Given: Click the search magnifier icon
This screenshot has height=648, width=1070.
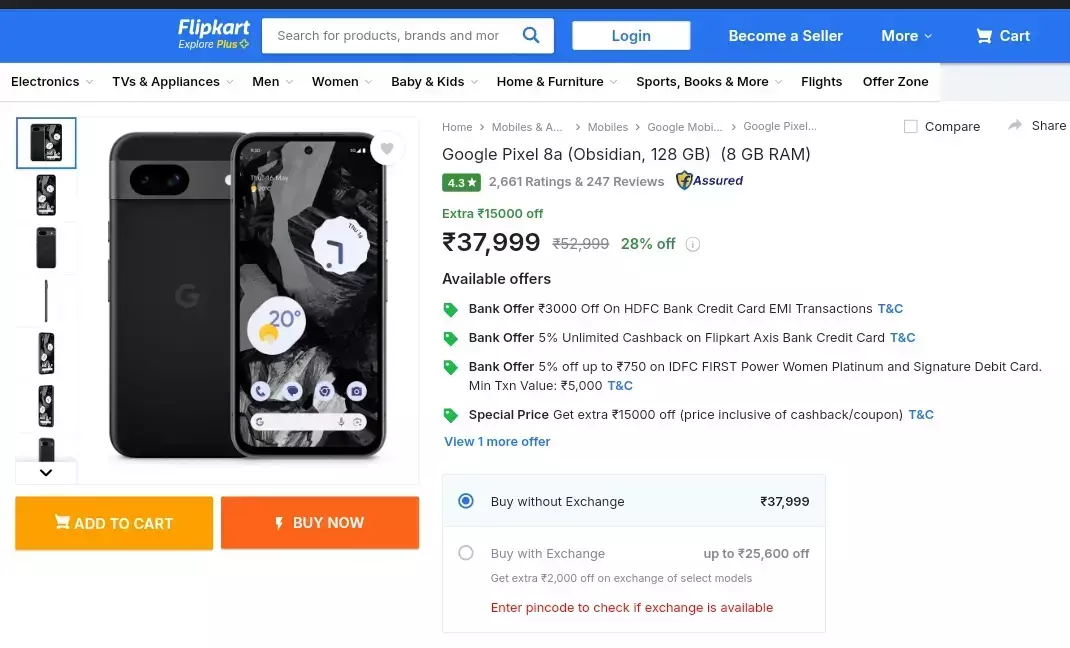Looking at the screenshot, I should click(x=531, y=36).
